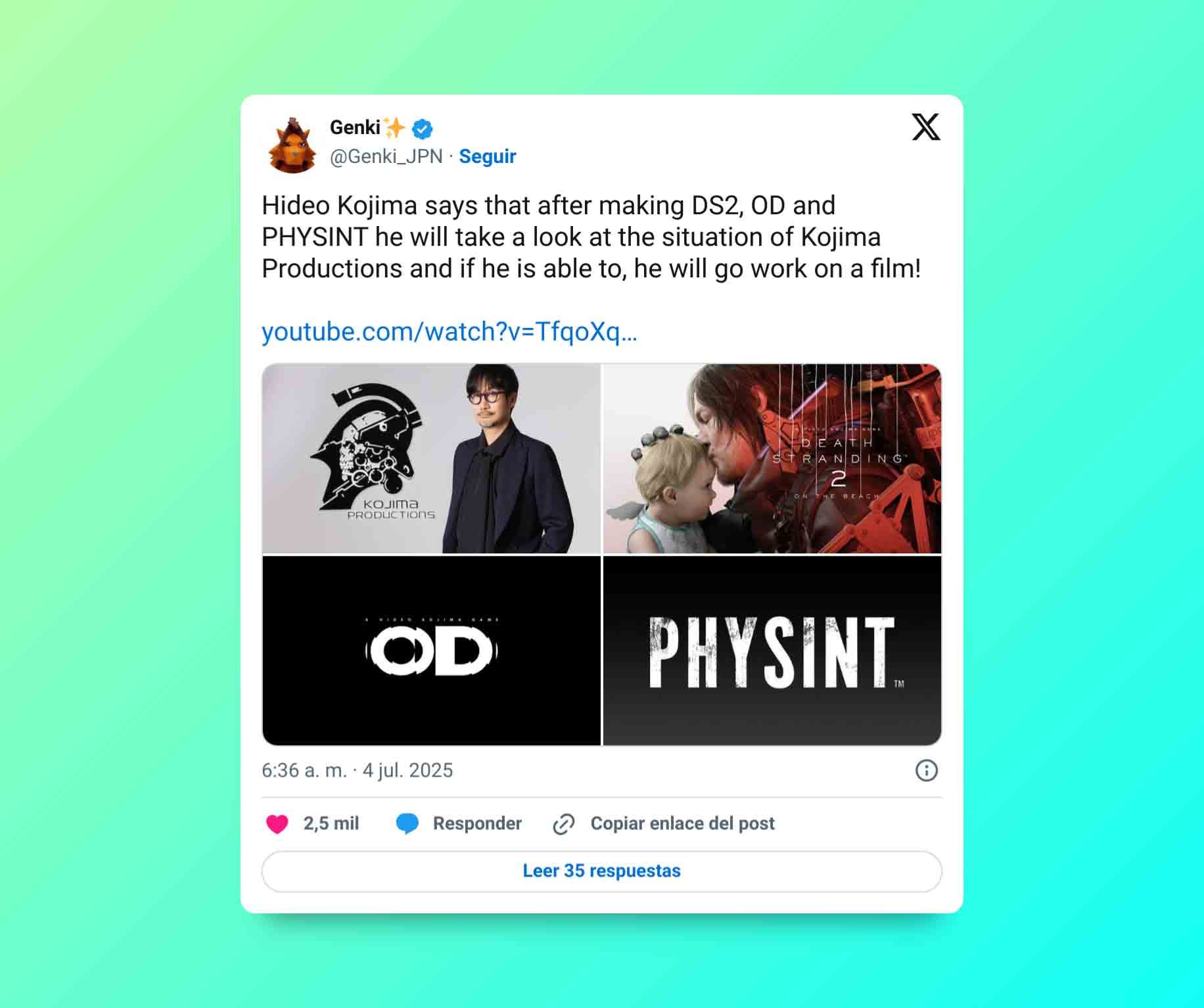Click the 2,5 mil likes count
Screen dimensions: 1204x1008
coord(331,823)
